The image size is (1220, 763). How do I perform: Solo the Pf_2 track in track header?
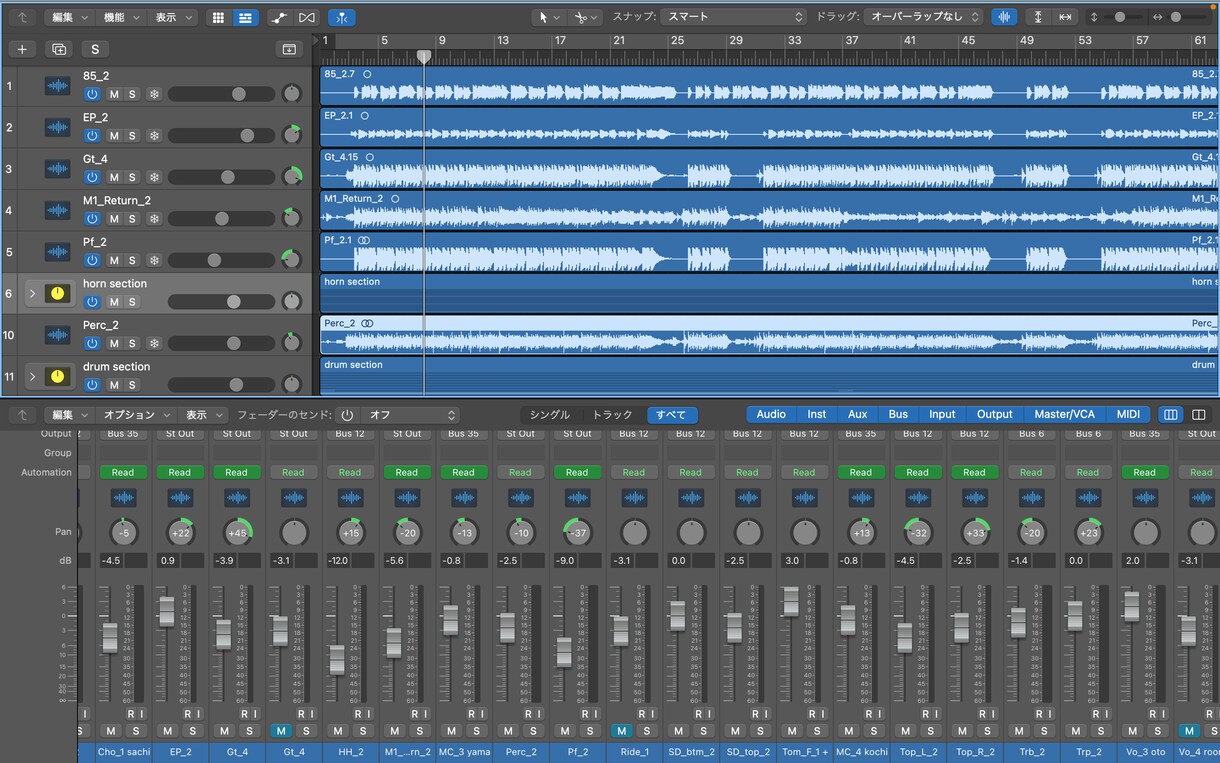click(x=132, y=260)
